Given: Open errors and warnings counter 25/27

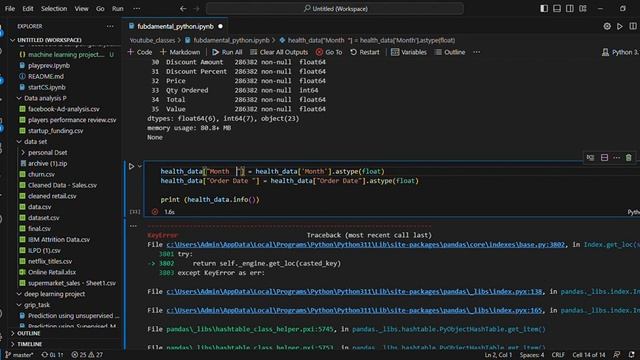Looking at the screenshot, I should (x=87, y=355).
